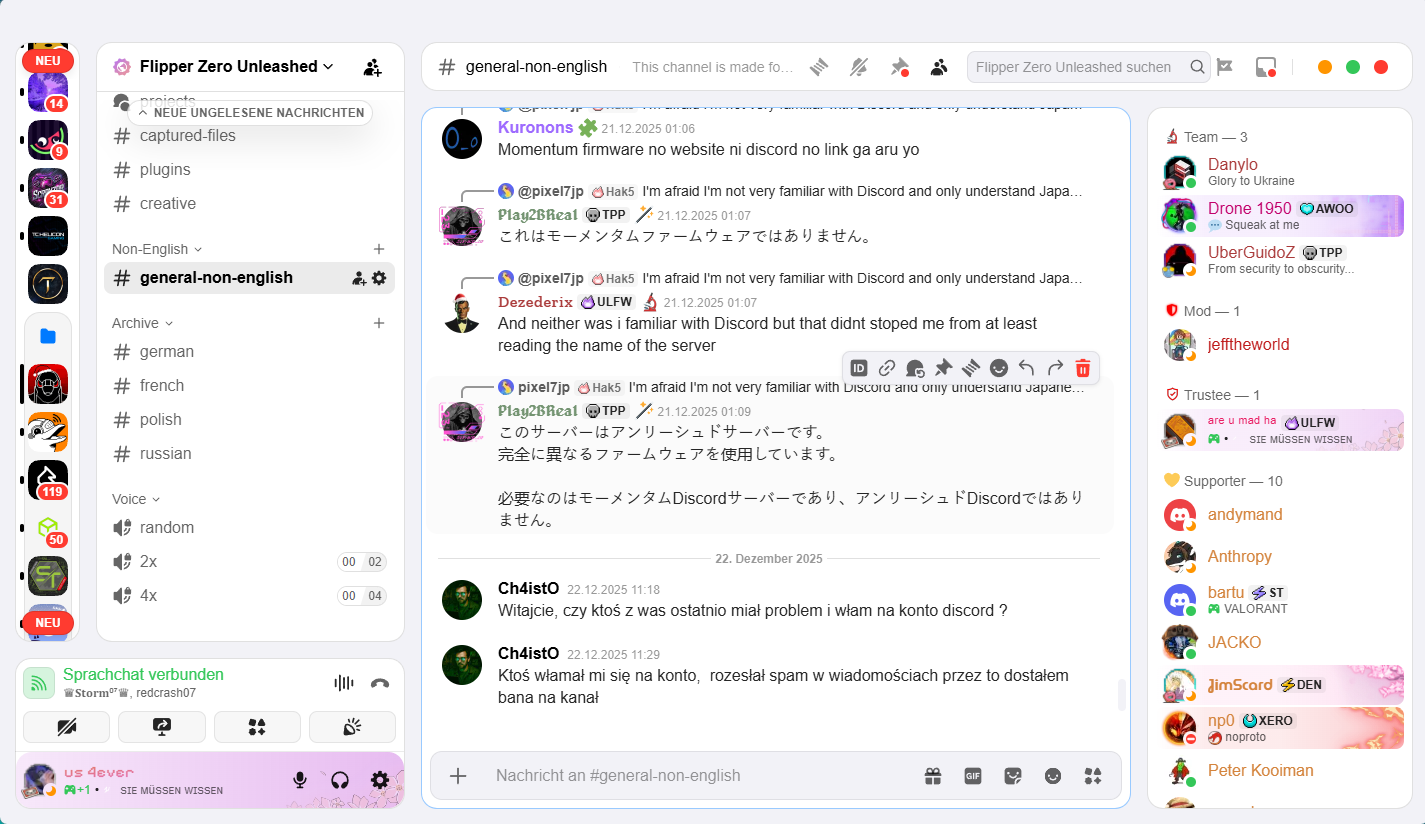Deafen with the headphones icon
1425x824 pixels.
(x=339, y=780)
